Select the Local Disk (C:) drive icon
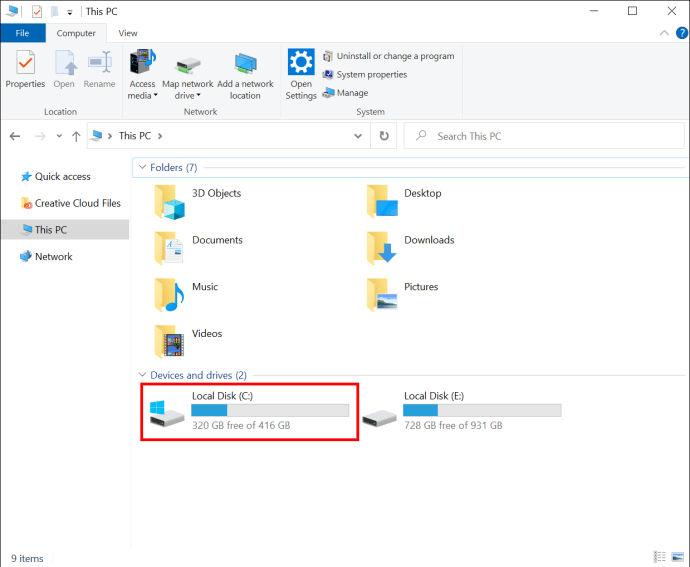 (167, 414)
